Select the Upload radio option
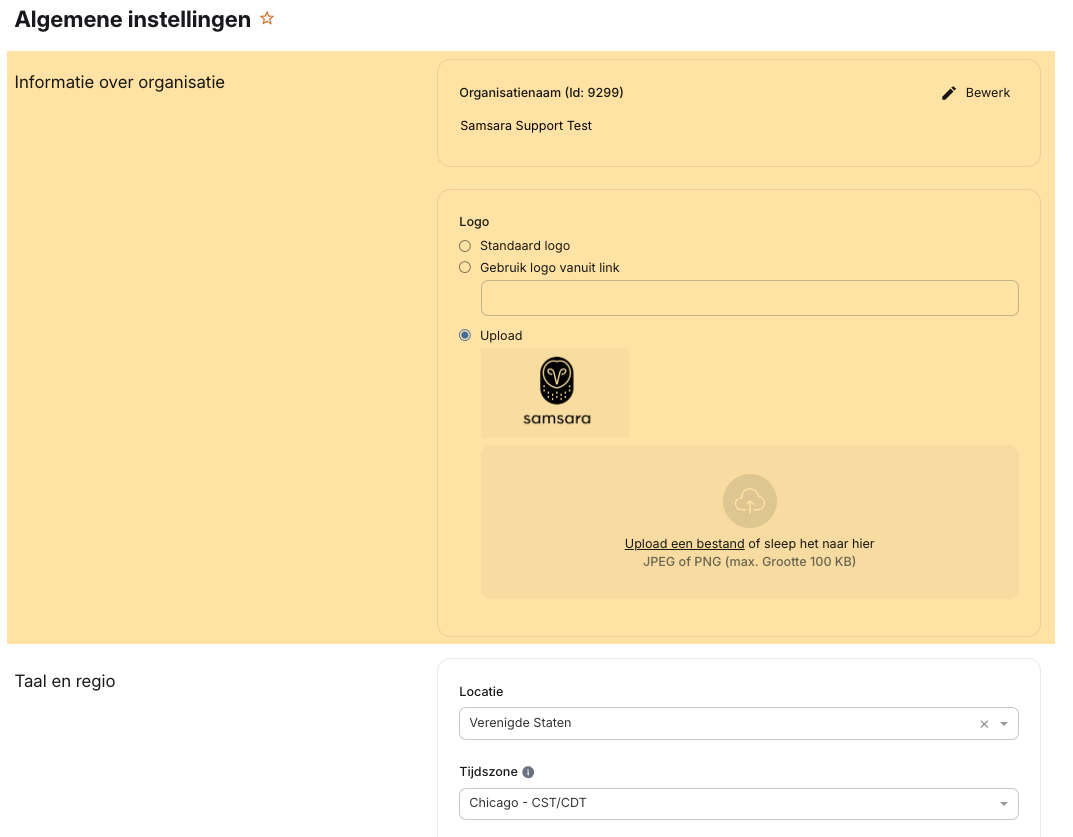 pos(465,335)
